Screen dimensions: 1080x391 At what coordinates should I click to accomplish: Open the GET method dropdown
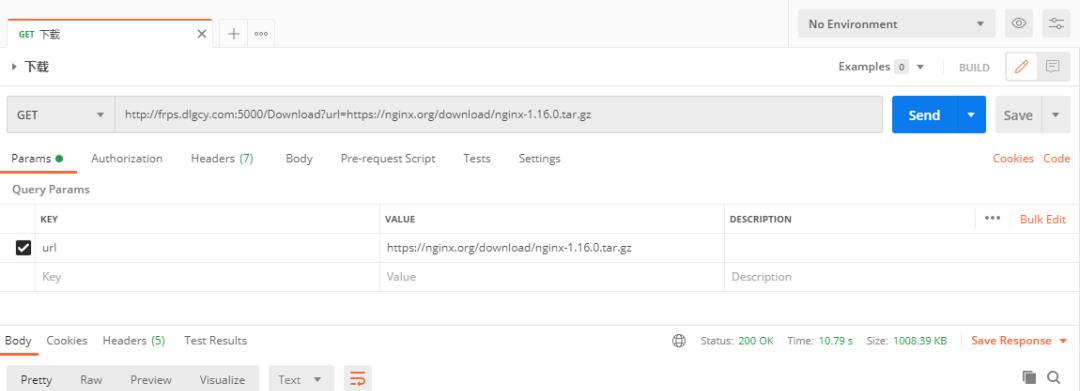[61, 115]
